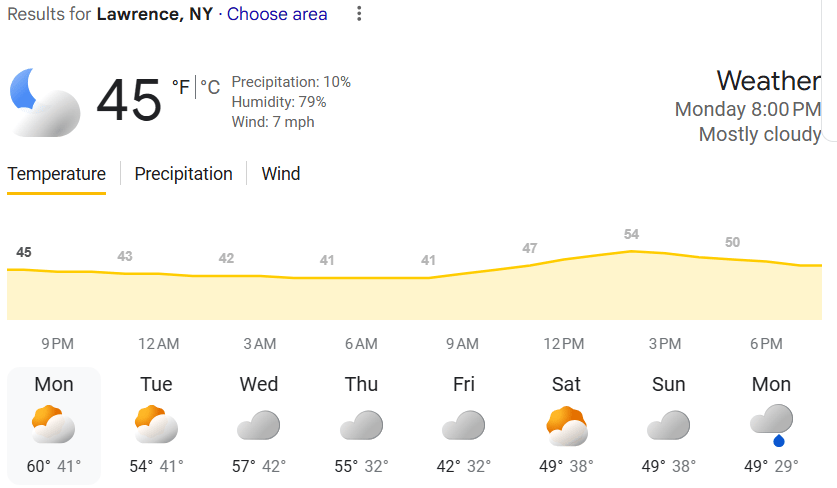Click the 6 AM time label
837x488 pixels.
pos(361,344)
